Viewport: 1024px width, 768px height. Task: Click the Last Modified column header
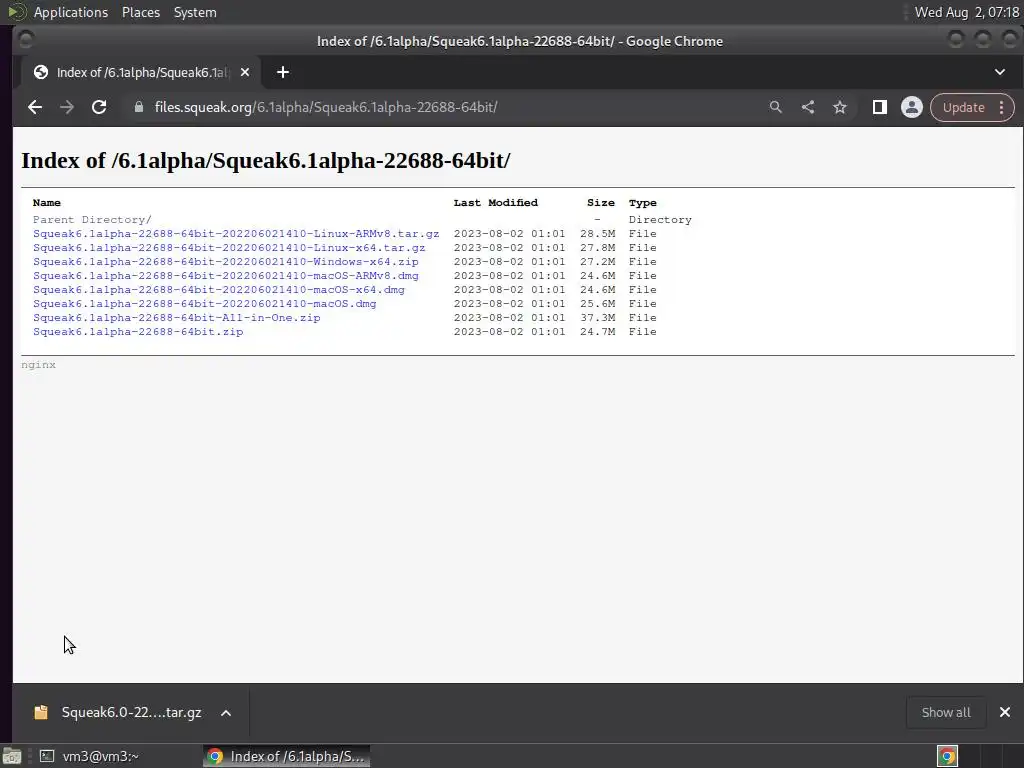pos(496,202)
